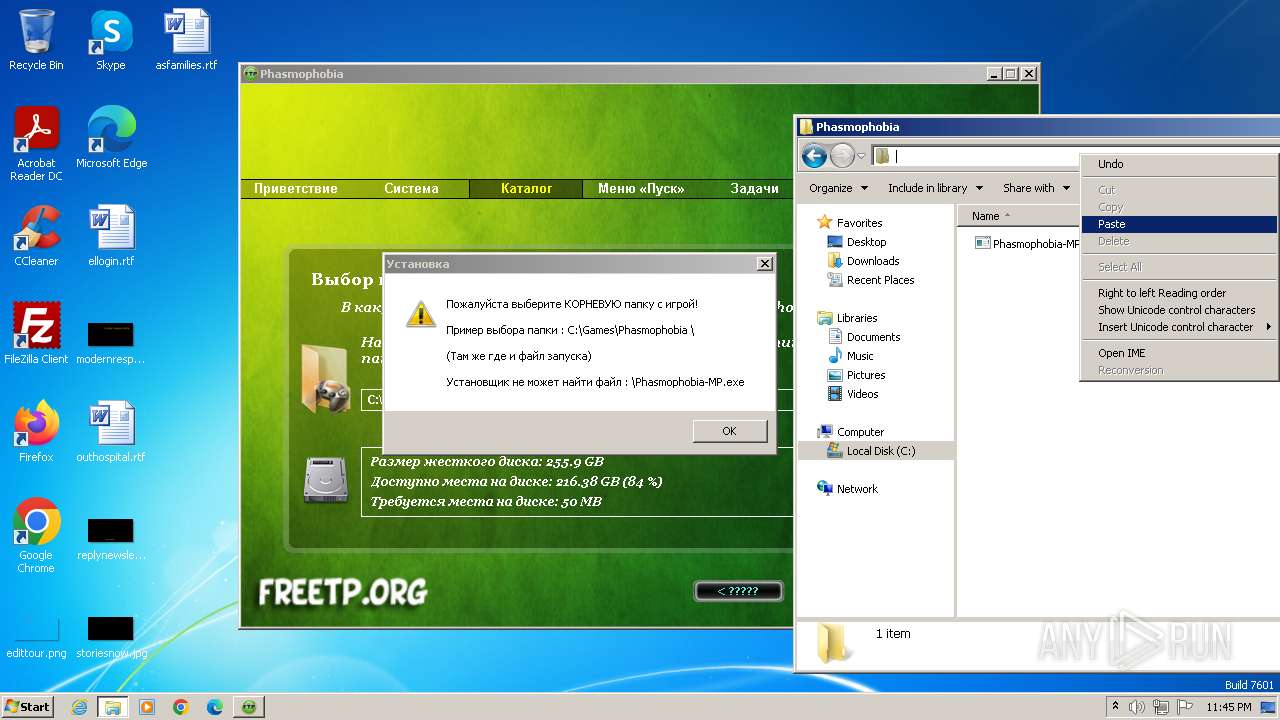Open the Organize dropdown in Explorer
This screenshot has width=1280, height=720.
point(837,188)
